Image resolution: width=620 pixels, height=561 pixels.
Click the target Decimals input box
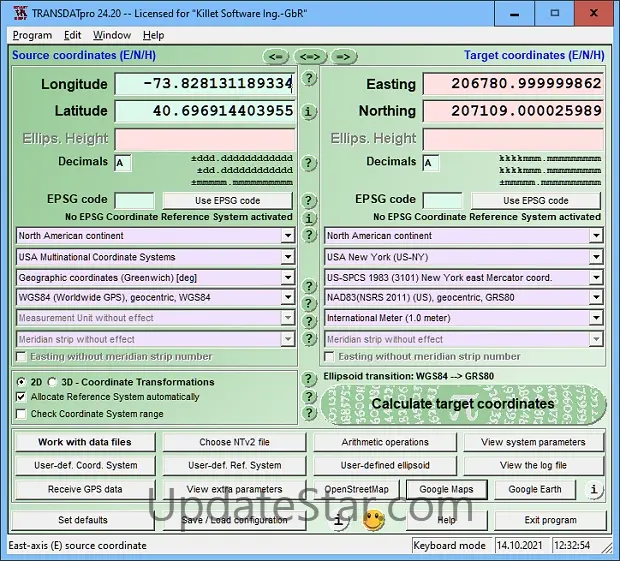pyautogui.click(x=431, y=163)
